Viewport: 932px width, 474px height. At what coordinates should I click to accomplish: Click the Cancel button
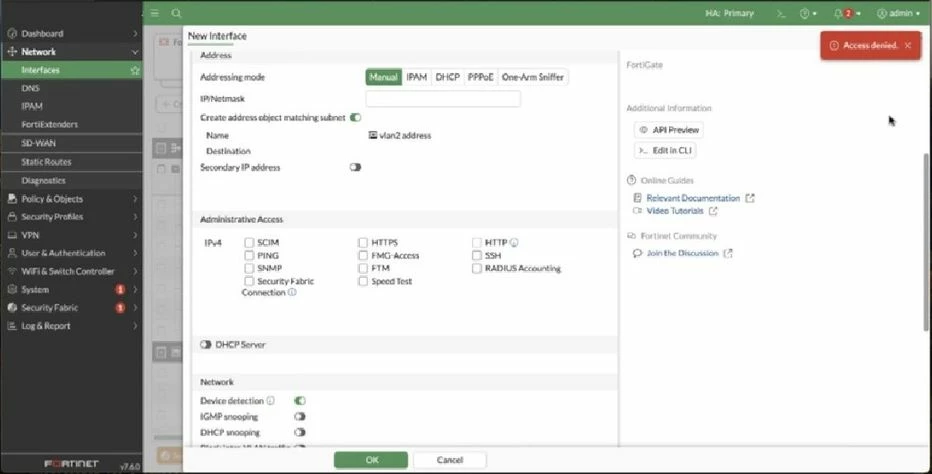click(449, 460)
